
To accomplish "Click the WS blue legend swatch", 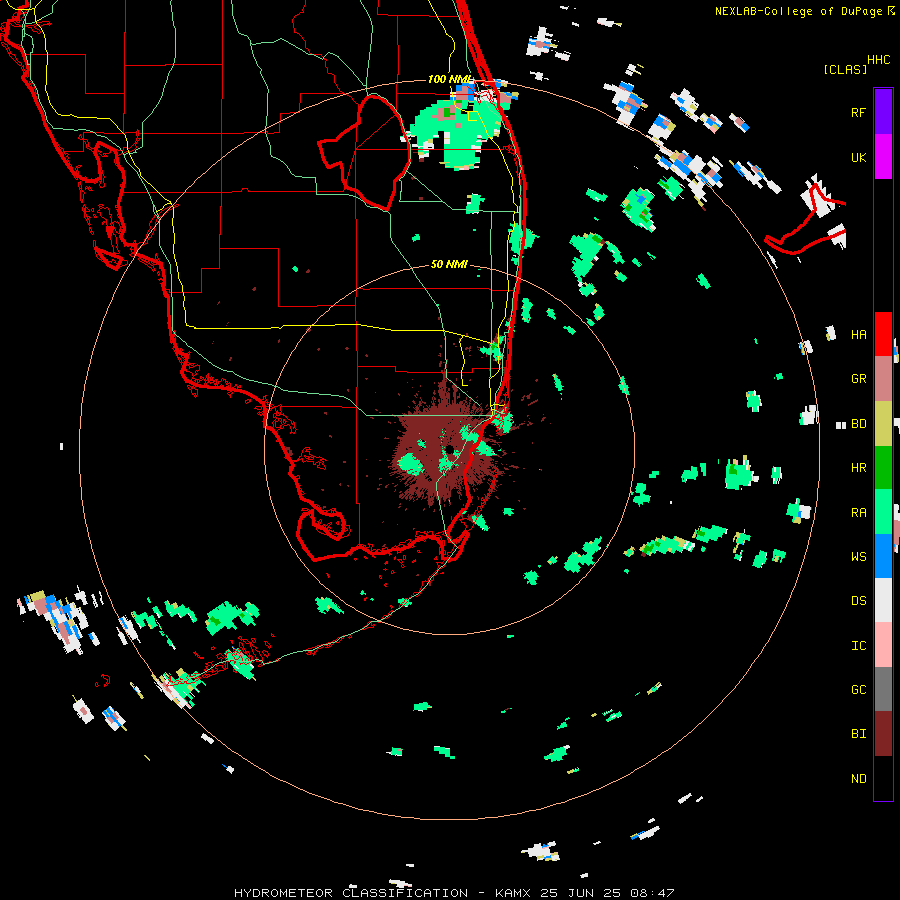I will pos(883,556).
